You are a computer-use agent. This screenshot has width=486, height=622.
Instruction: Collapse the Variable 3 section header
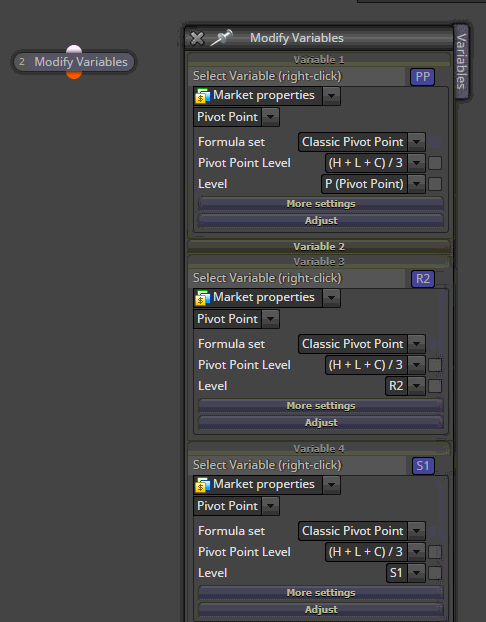(319, 262)
